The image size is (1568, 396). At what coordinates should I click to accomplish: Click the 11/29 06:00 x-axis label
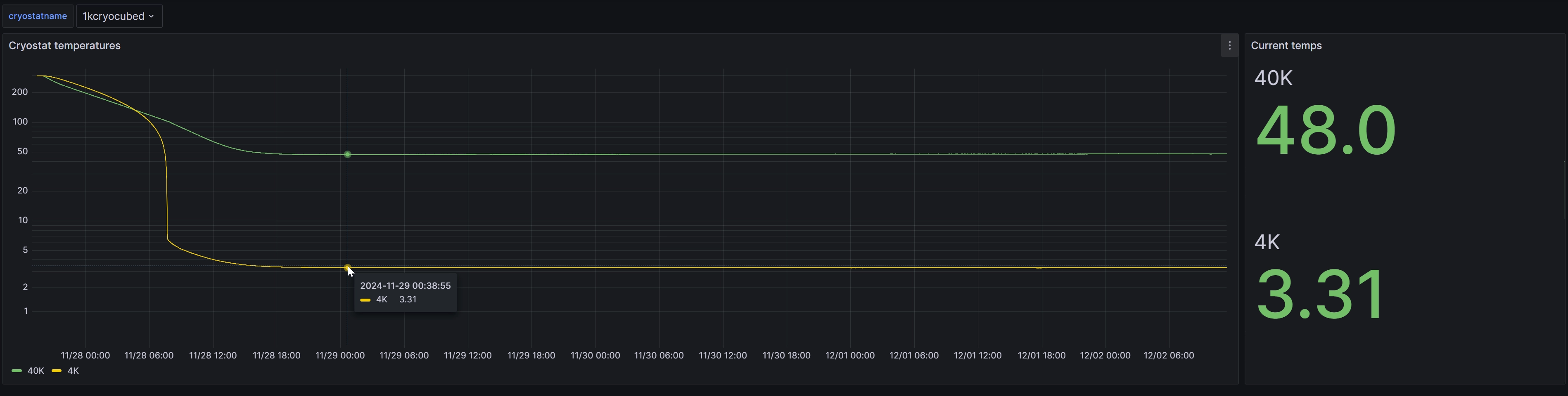[404, 355]
